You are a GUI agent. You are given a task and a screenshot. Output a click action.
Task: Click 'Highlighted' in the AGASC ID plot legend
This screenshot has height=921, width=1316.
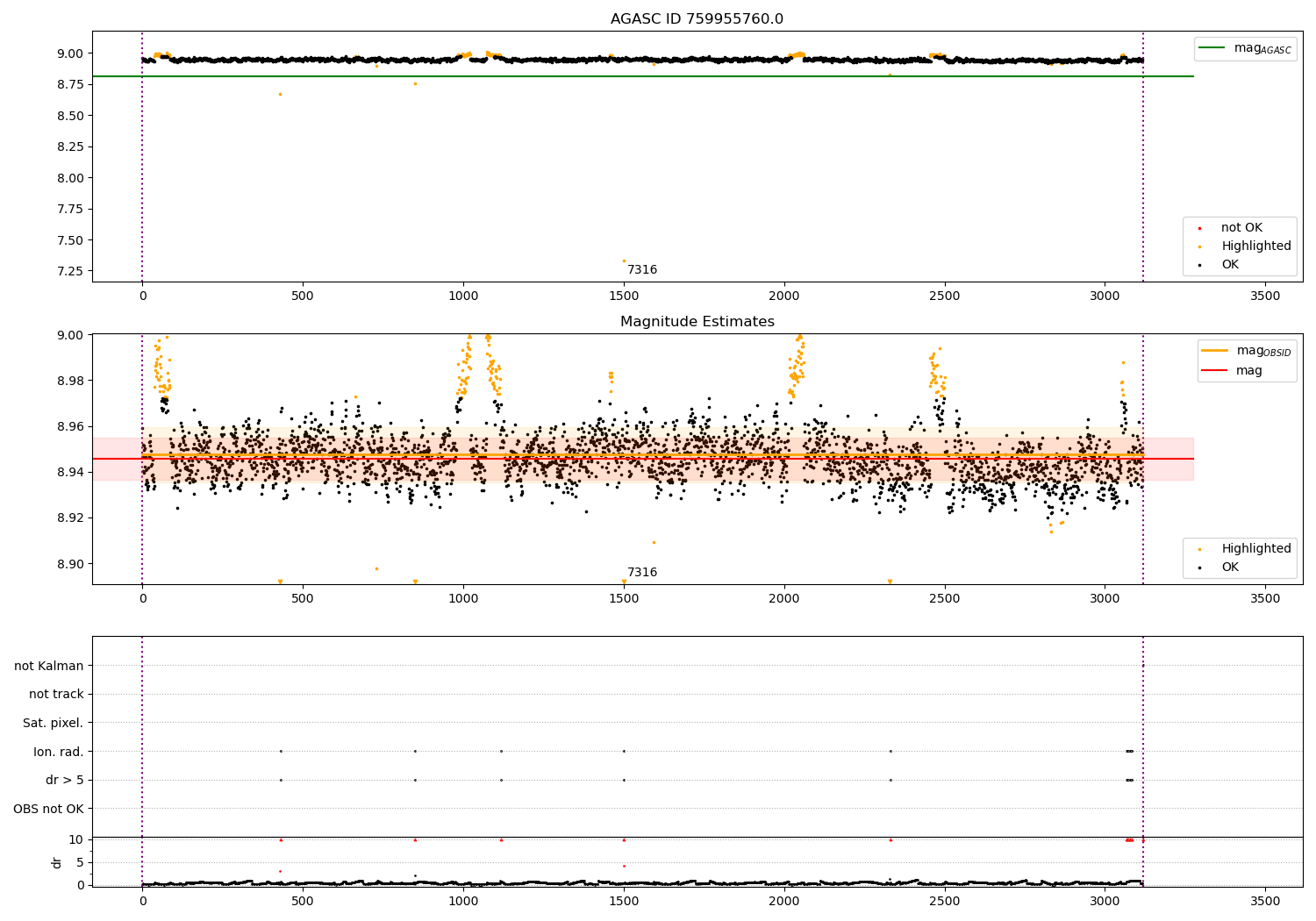[x=1256, y=246]
